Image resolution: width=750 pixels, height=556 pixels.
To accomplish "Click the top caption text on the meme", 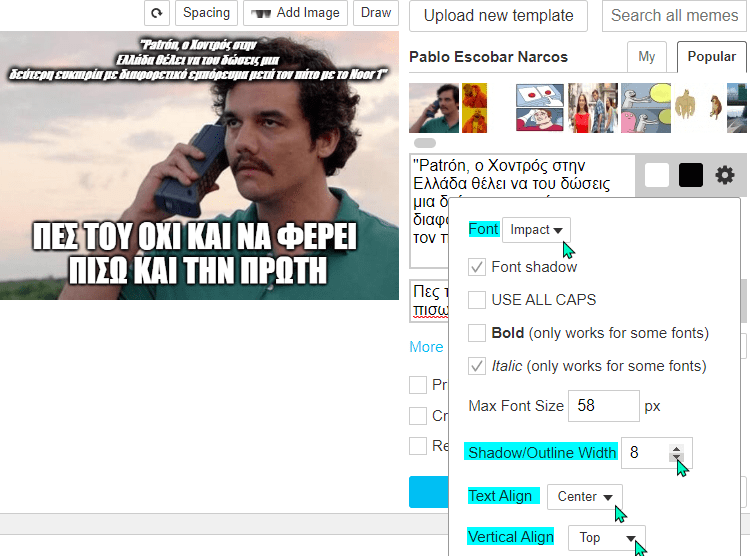I will coord(198,60).
